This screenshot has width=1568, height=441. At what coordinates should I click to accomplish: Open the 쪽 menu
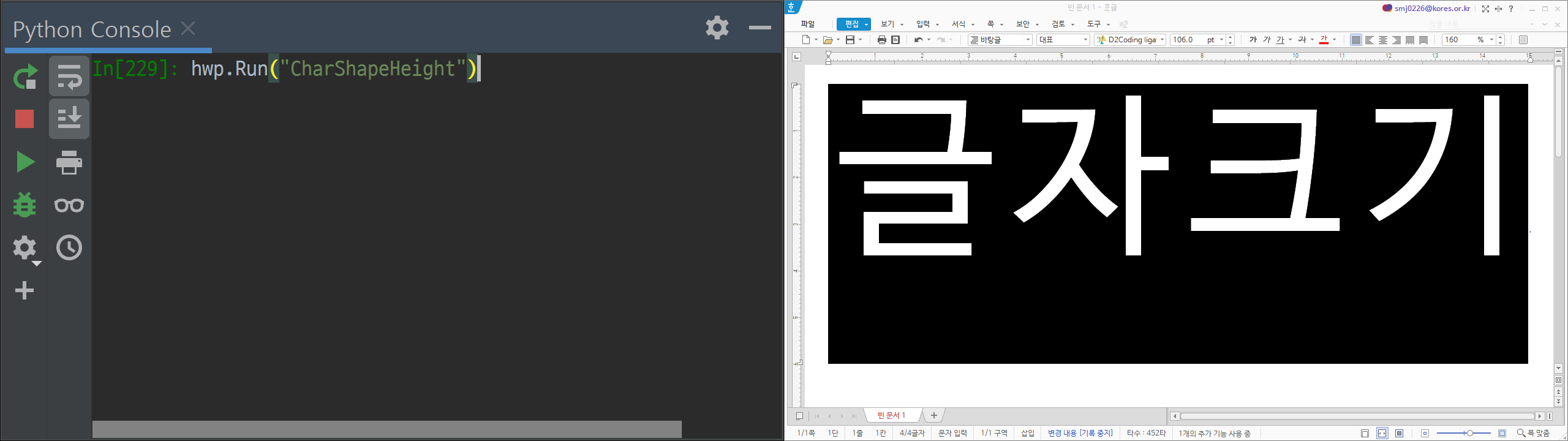[990, 24]
